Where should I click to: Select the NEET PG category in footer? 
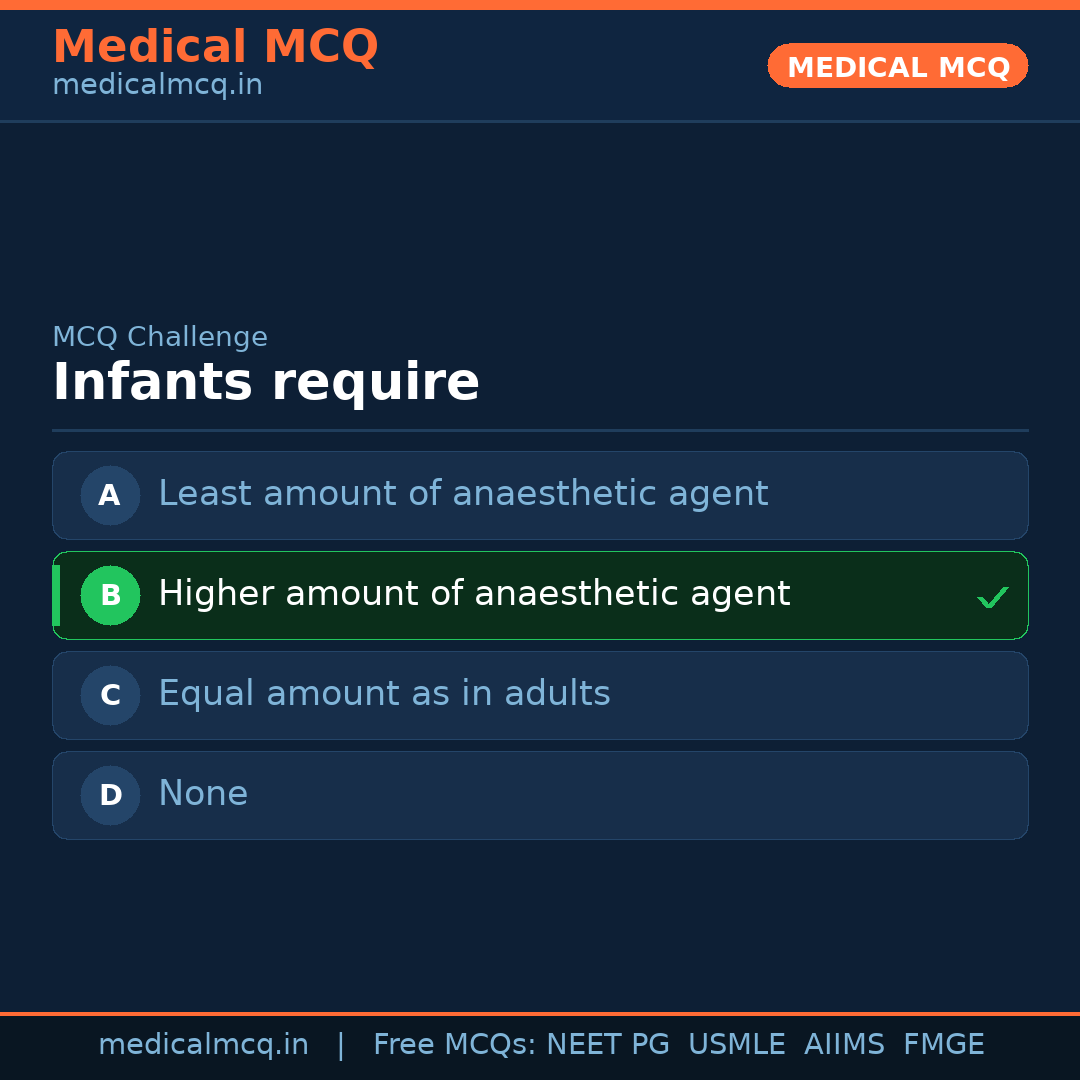[x=607, y=1044]
